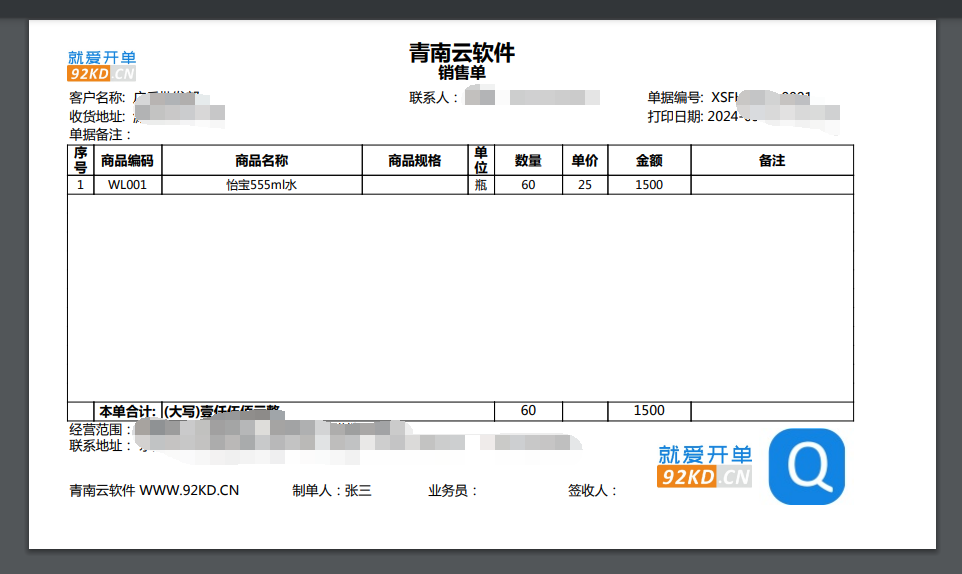
Task: Click the 备注 column header
Action: 772,161
